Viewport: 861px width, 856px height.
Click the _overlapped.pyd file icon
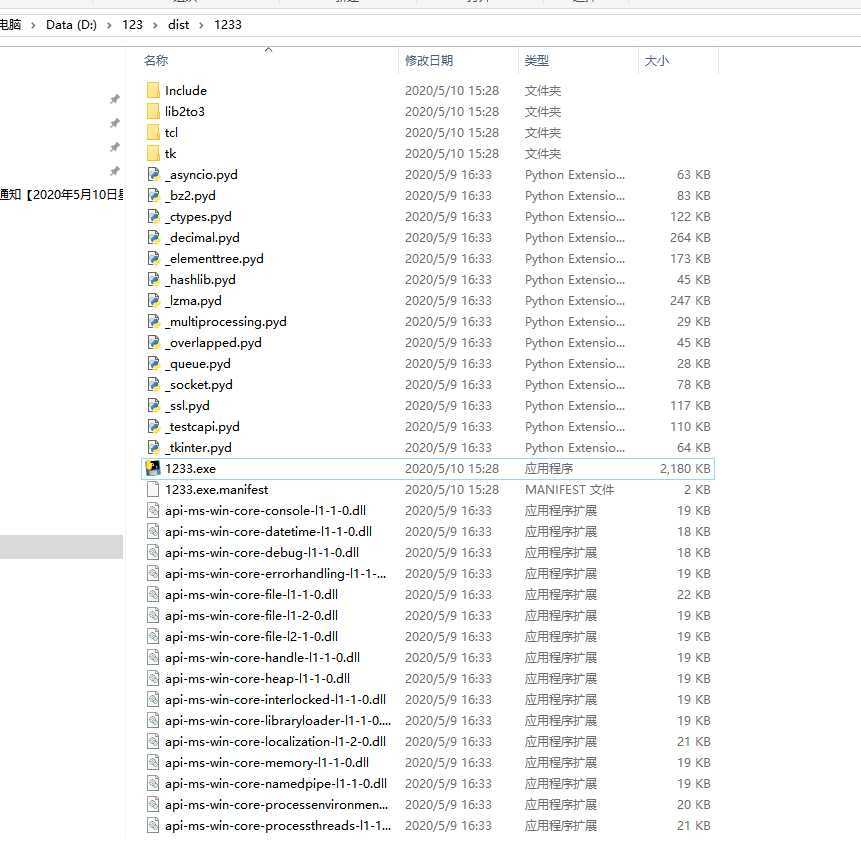[153, 343]
